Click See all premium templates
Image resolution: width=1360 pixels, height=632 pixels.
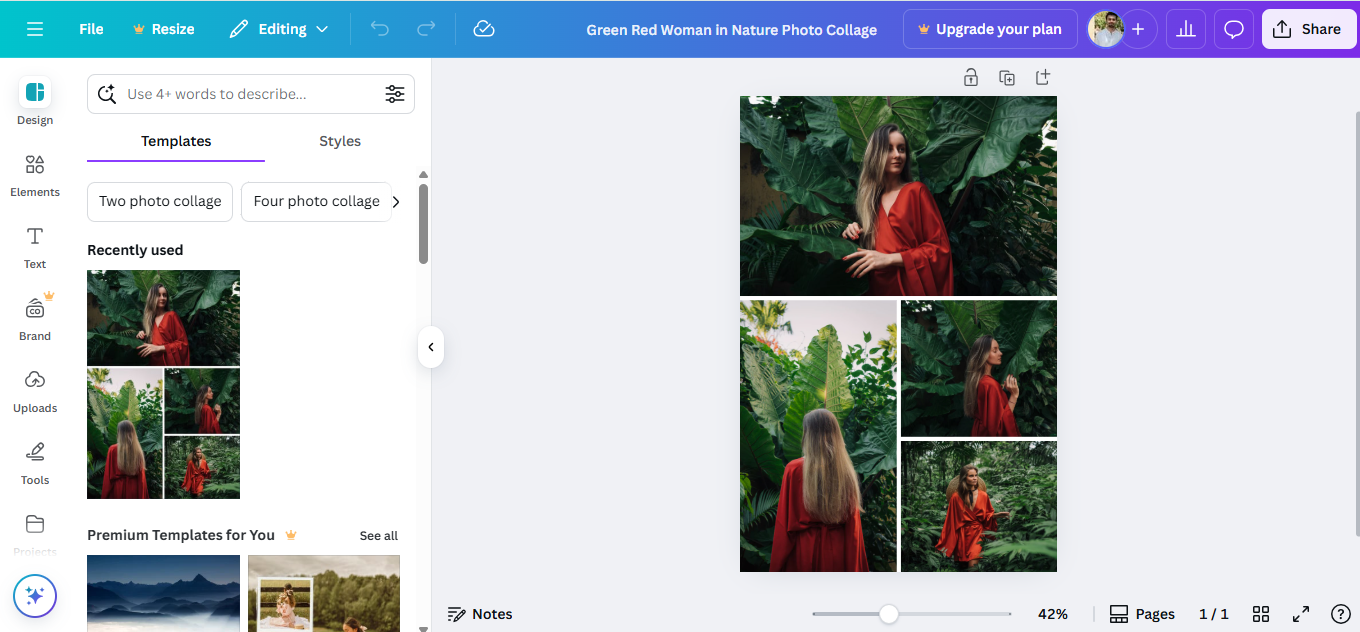378,535
